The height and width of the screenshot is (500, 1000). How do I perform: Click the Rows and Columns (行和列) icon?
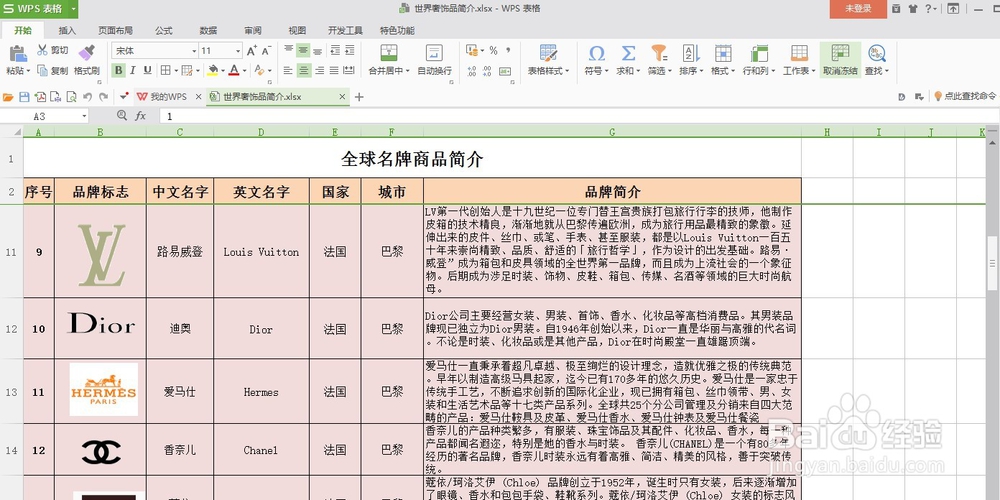tap(759, 53)
